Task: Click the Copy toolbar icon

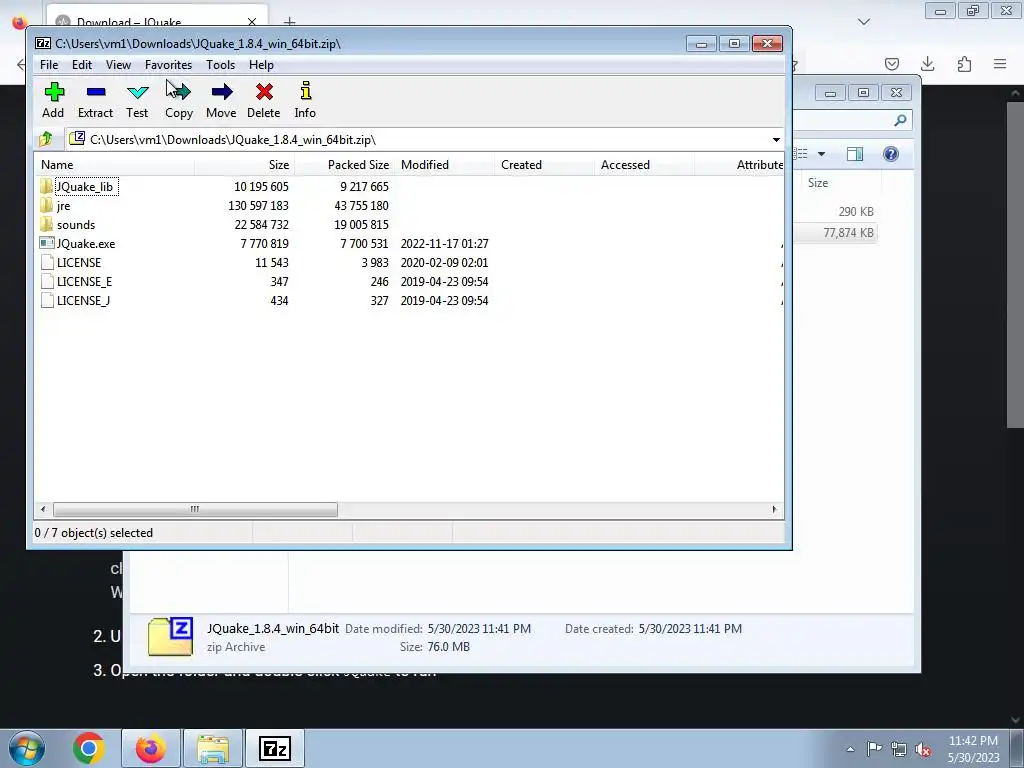Action: (179, 92)
